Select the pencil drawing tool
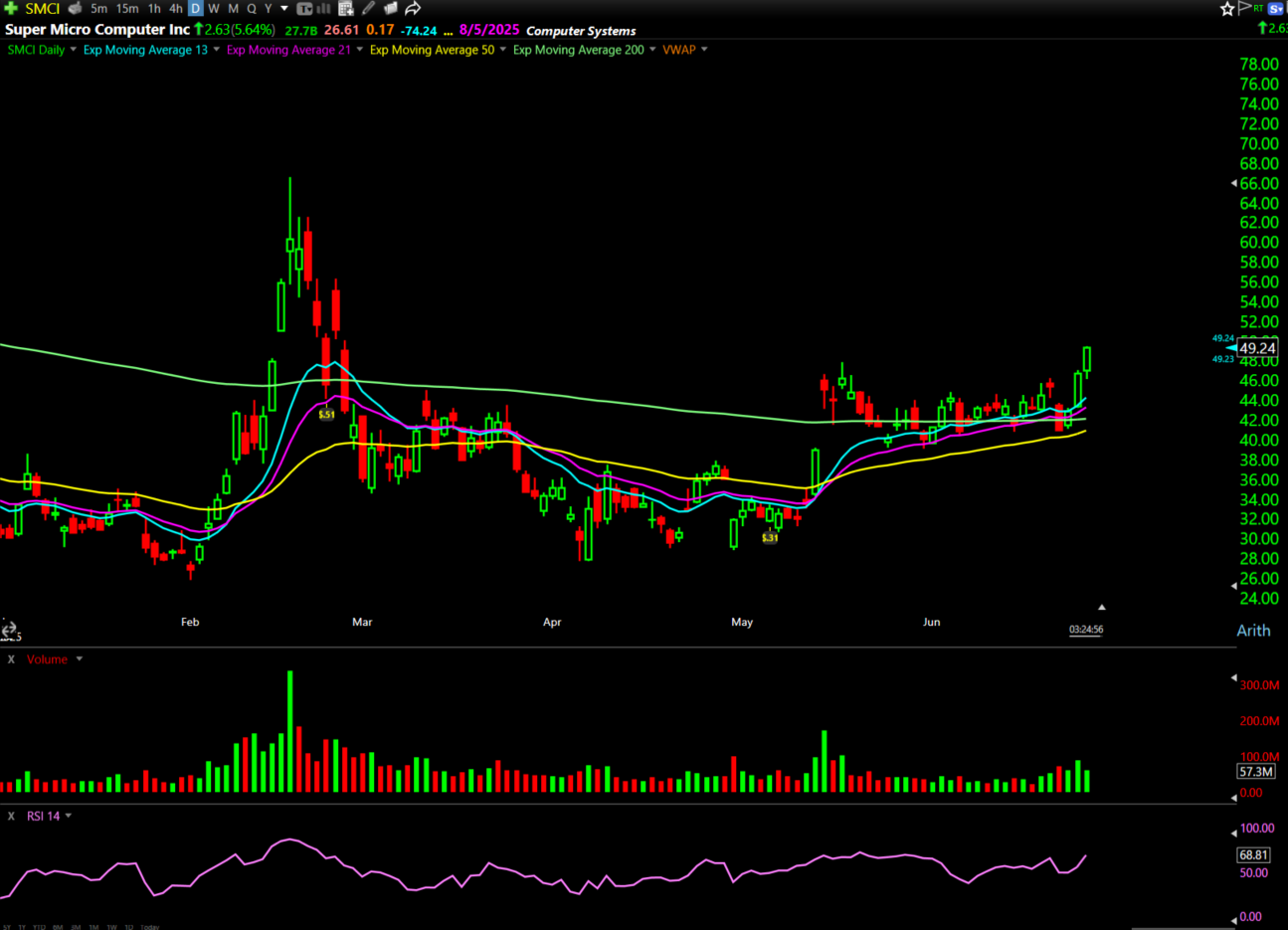Screen dimensions: 1288x930 pyautogui.click(x=368, y=8)
